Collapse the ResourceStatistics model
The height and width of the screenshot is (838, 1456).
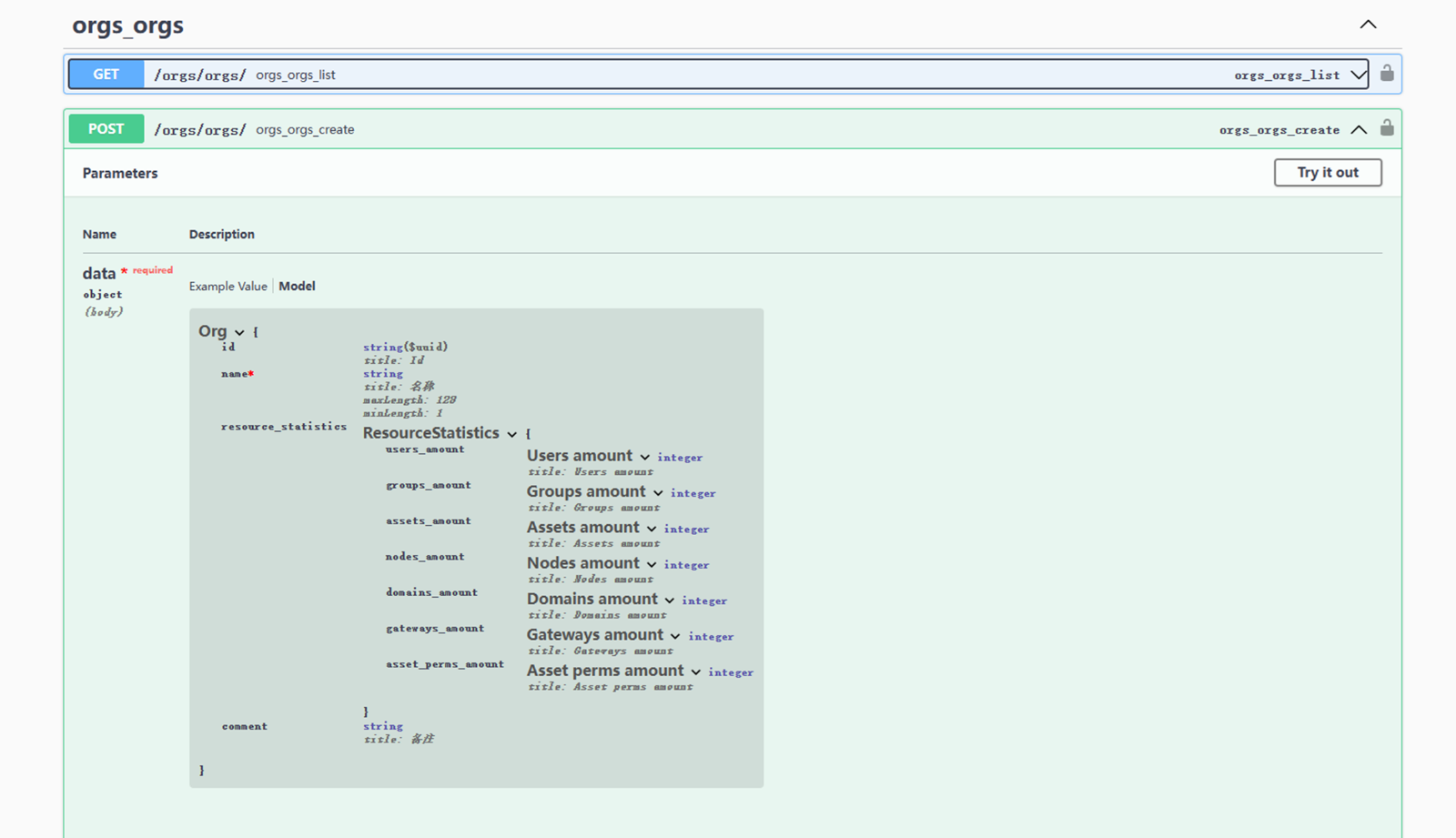point(512,434)
